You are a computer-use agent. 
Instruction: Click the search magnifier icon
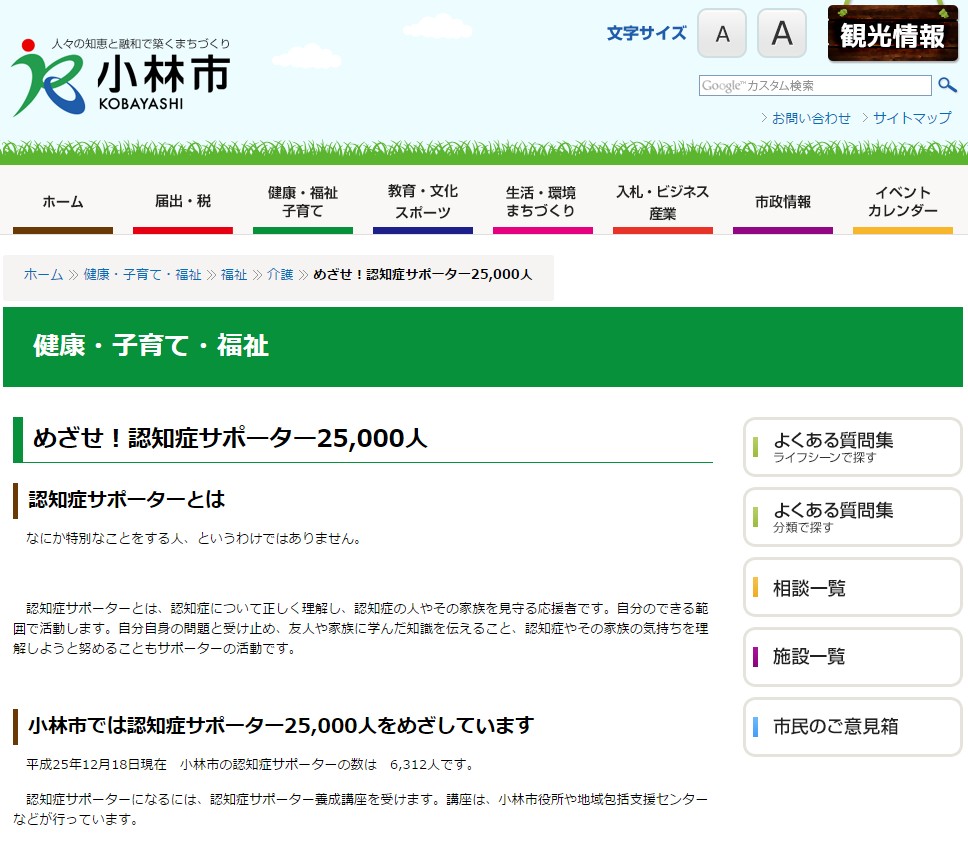[946, 86]
